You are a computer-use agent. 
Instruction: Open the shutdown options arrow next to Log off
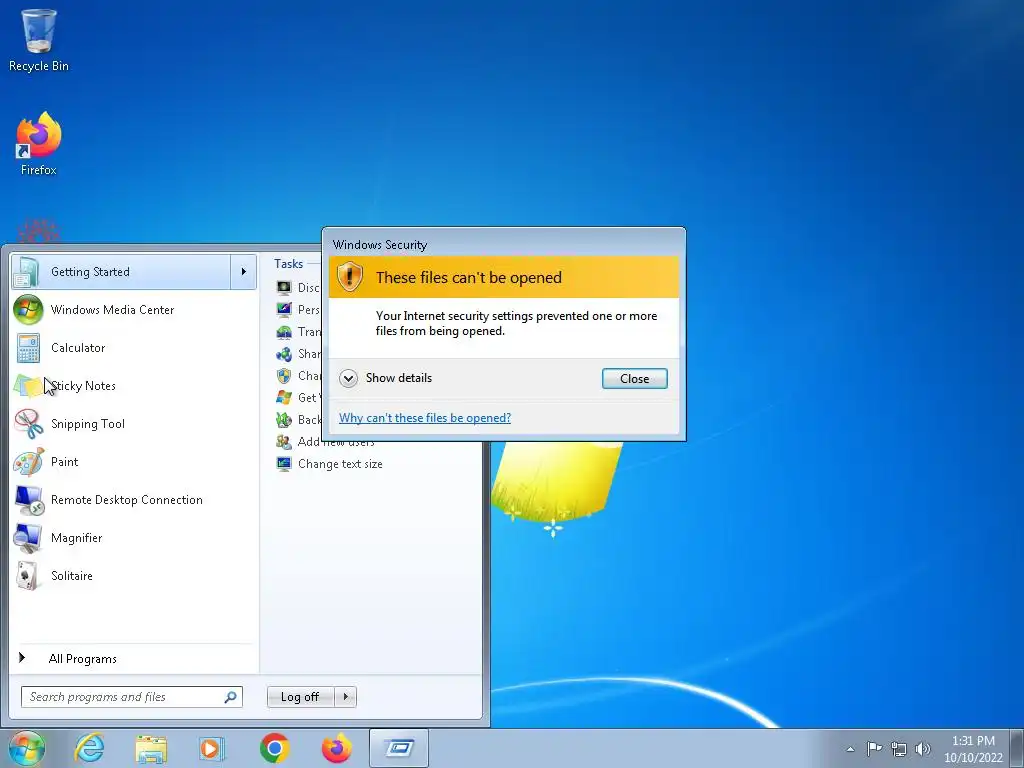coord(345,697)
